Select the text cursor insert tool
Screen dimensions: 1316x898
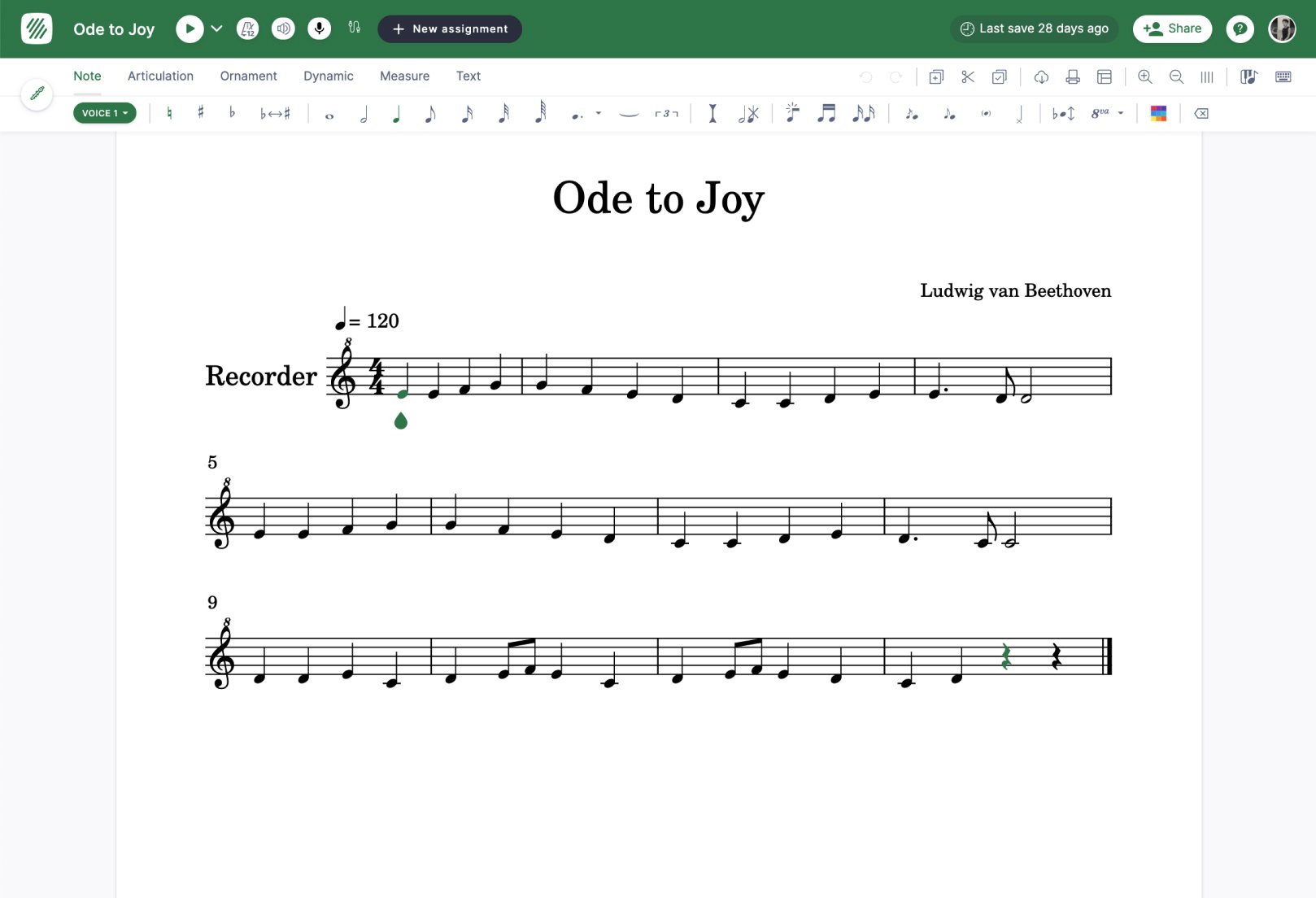tap(712, 114)
